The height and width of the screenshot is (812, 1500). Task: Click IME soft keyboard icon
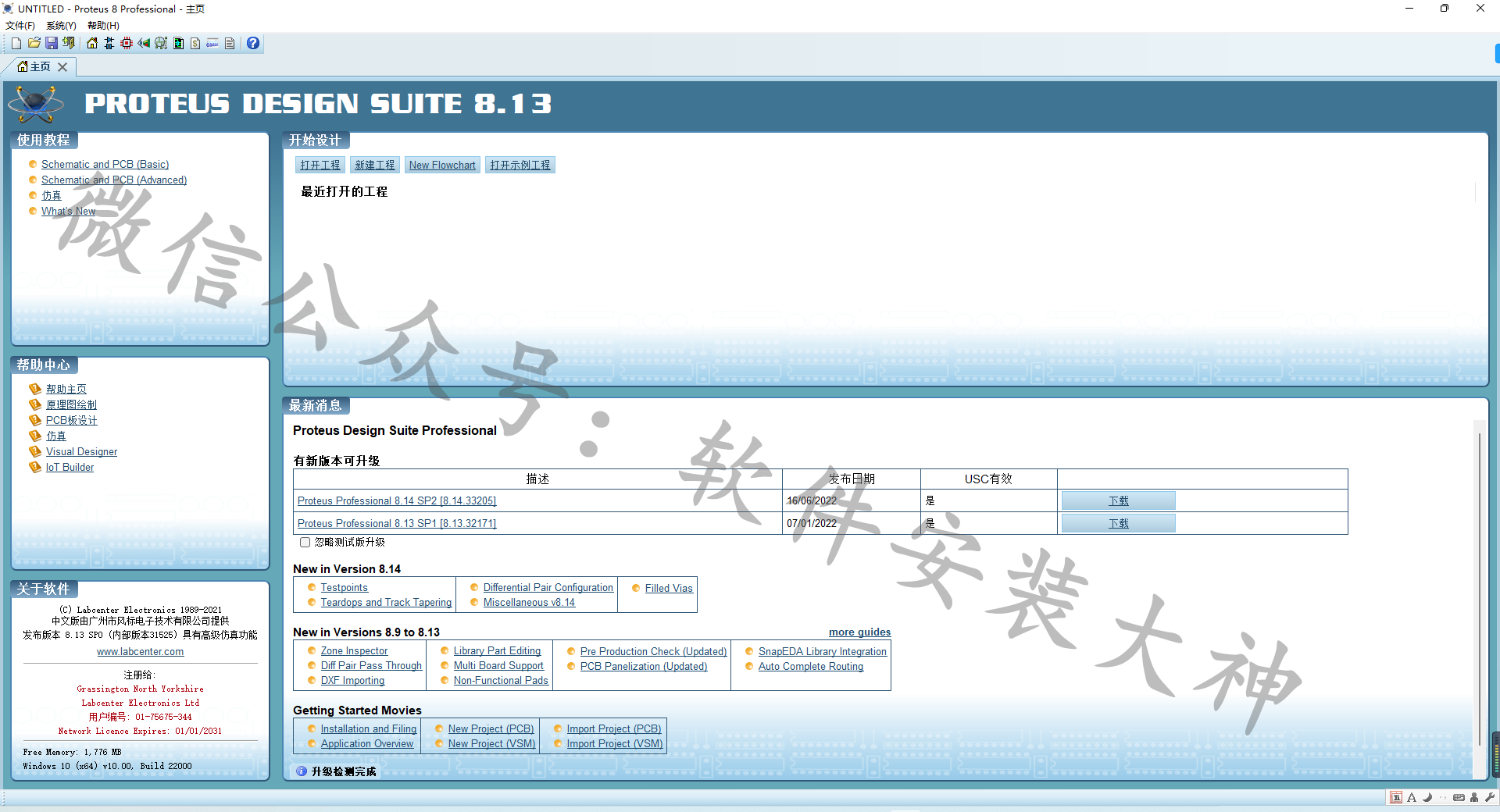(1459, 798)
